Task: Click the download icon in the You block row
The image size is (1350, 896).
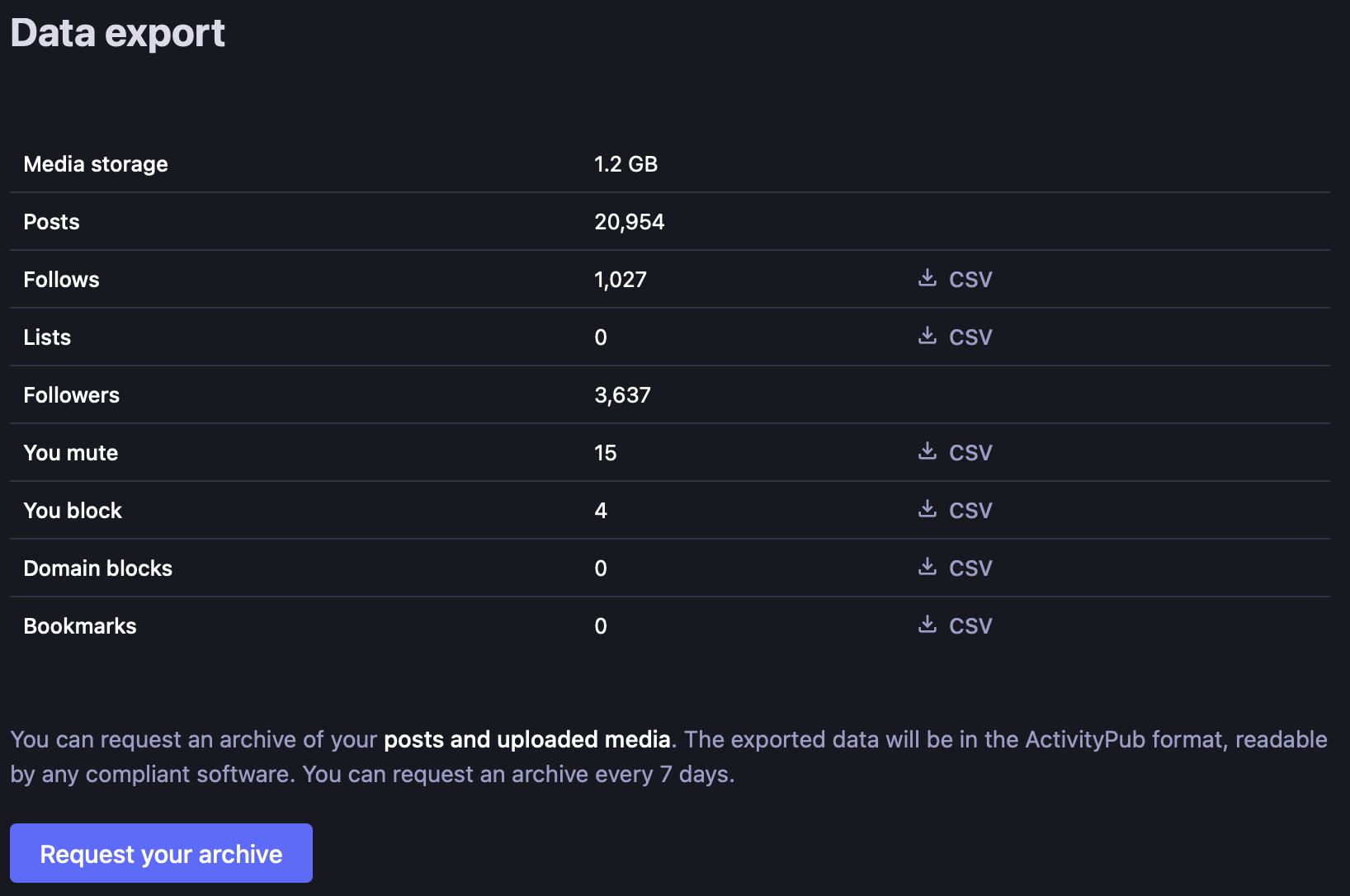Action: point(928,509)
